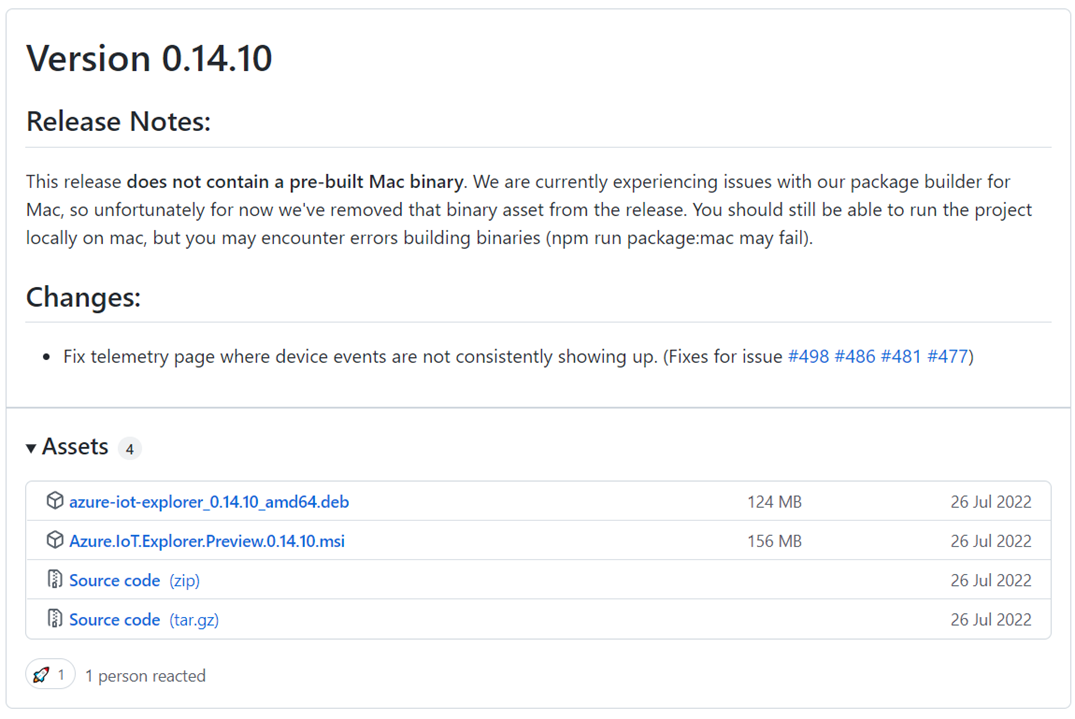Open issue #481 link
The width and height of the screenshot is (1075, 719).
[901, 356]
